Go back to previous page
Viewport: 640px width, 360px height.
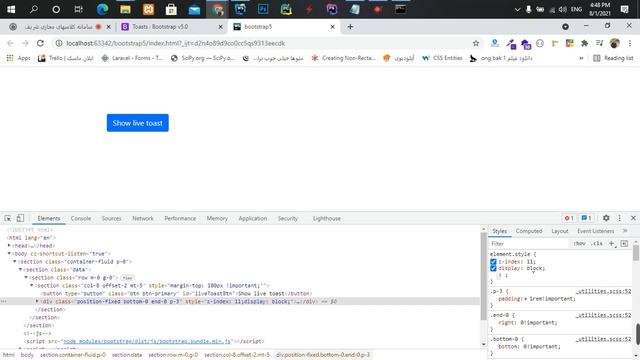pyautogui.click(x=10, y=43)
